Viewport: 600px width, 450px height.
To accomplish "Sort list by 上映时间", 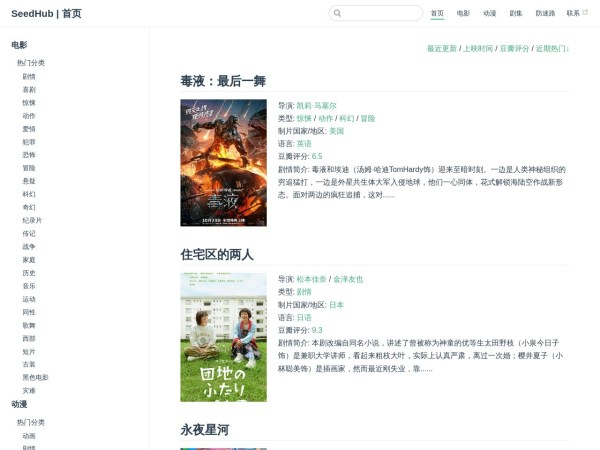I will click(x=477, y=48).
